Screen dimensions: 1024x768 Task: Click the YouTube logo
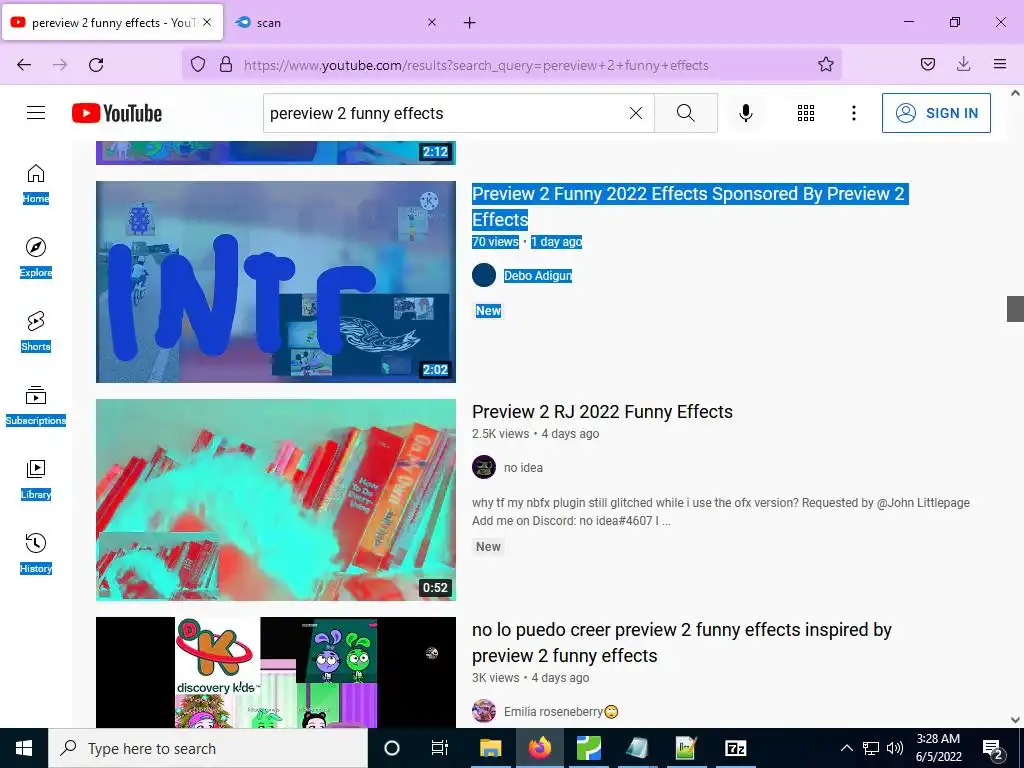click(x=117, y=113)
